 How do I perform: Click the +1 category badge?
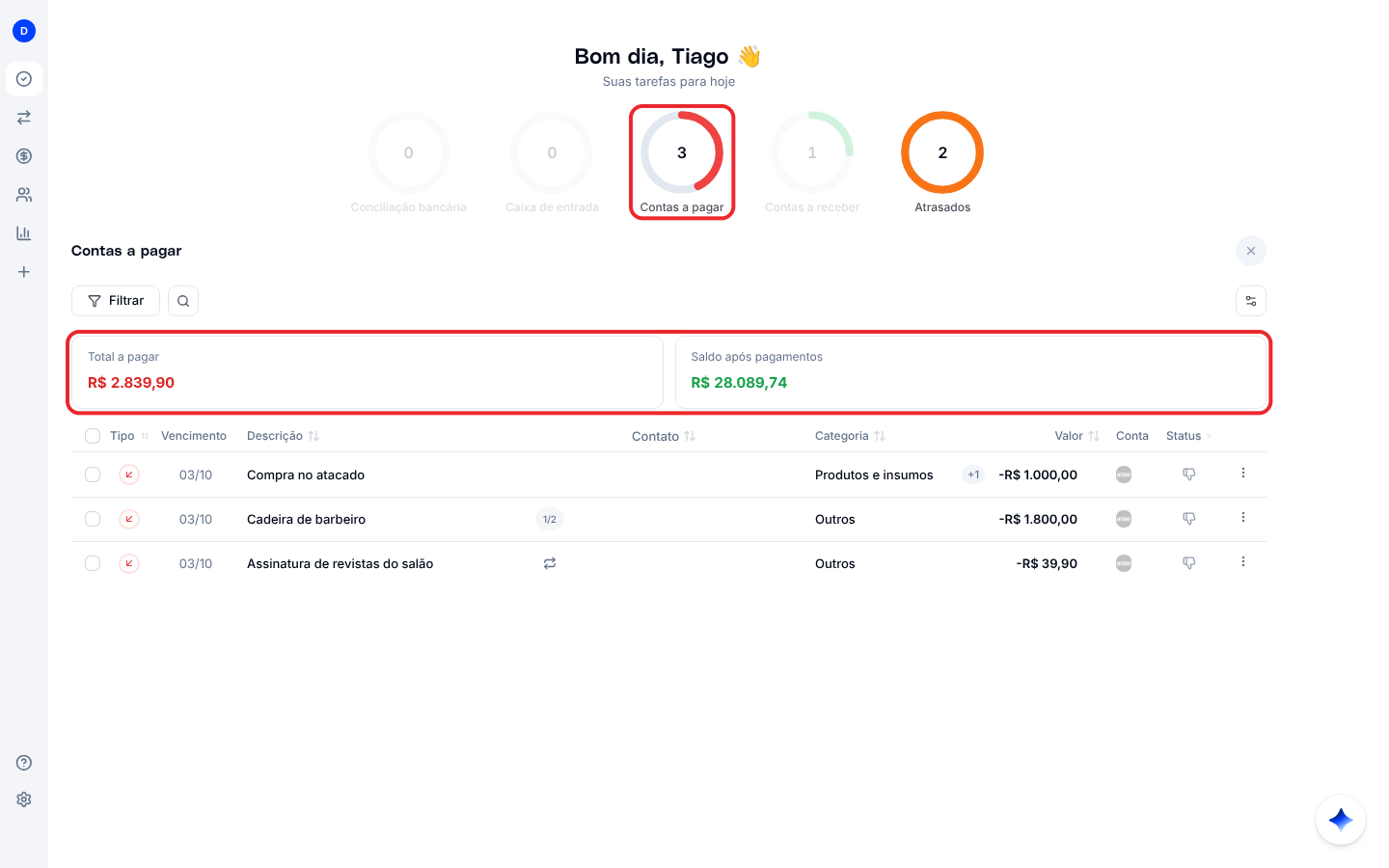[973, 475]
